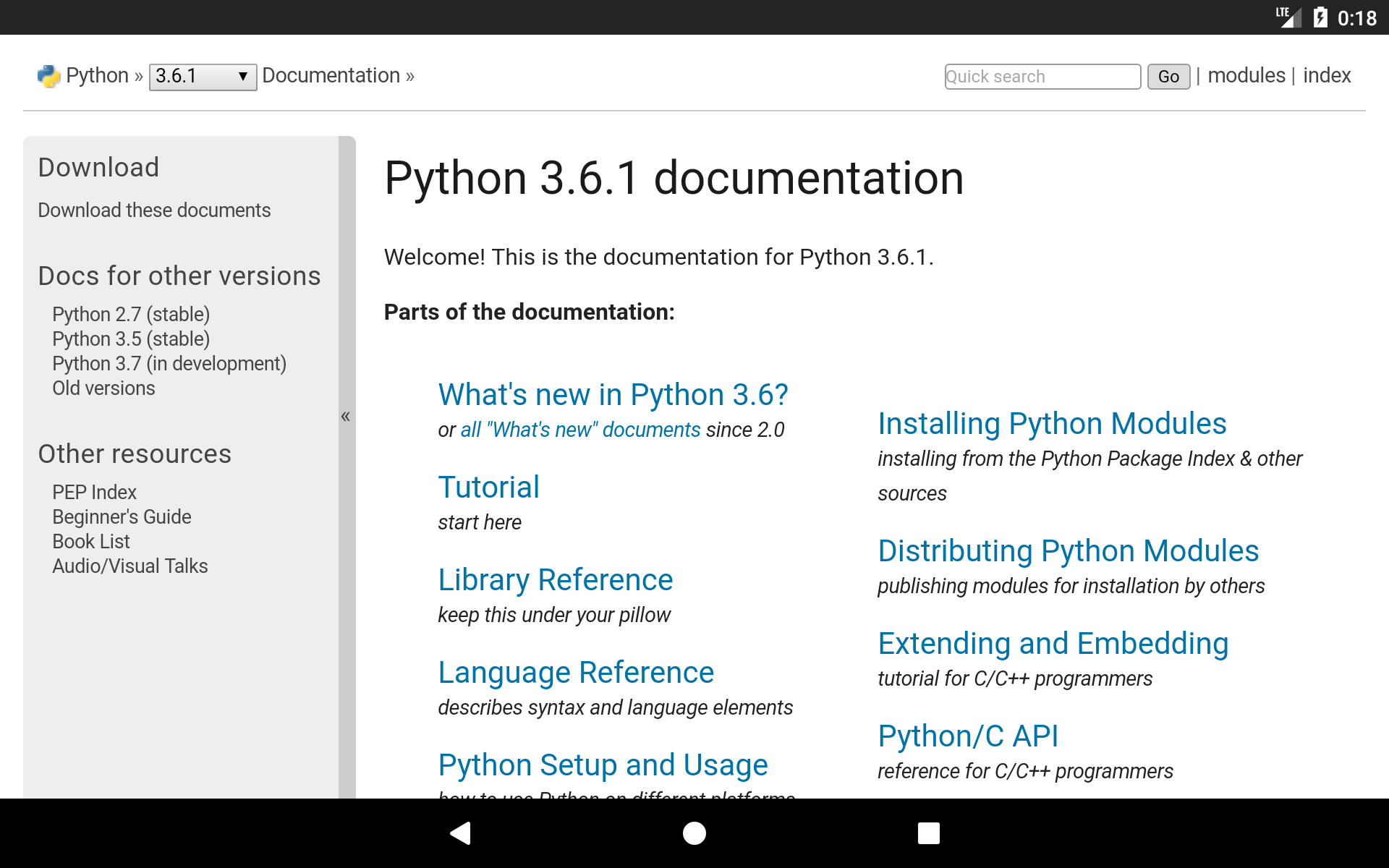The height and width of the screenshot is (868, 1389).
Task: Click the Quick search input field
Action: 1042,77
